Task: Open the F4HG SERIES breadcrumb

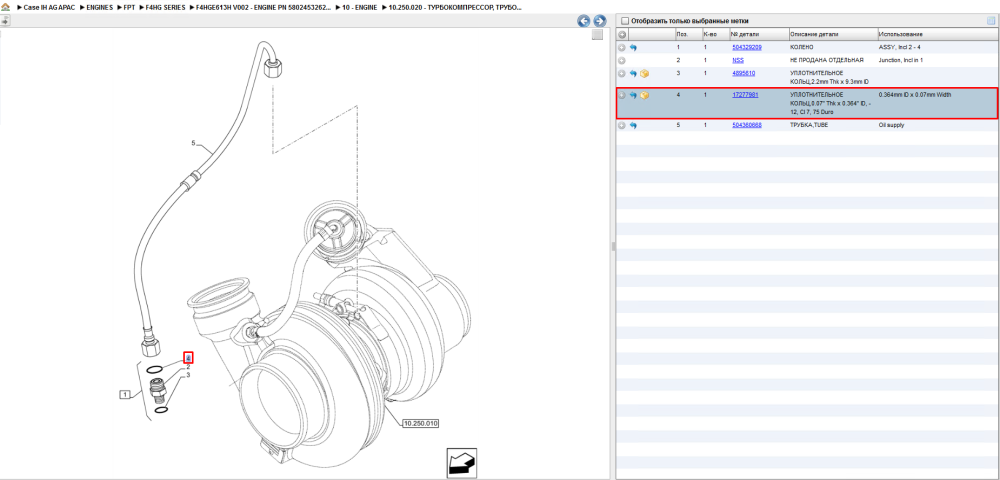Action: (165, 7)
